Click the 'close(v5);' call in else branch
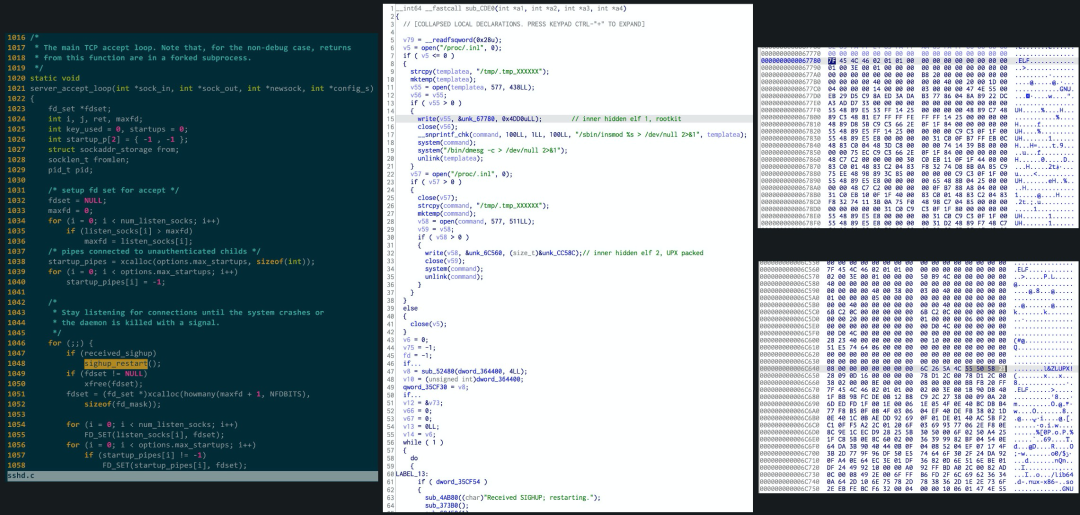1080x515 pixels. [x=428, y=324]
